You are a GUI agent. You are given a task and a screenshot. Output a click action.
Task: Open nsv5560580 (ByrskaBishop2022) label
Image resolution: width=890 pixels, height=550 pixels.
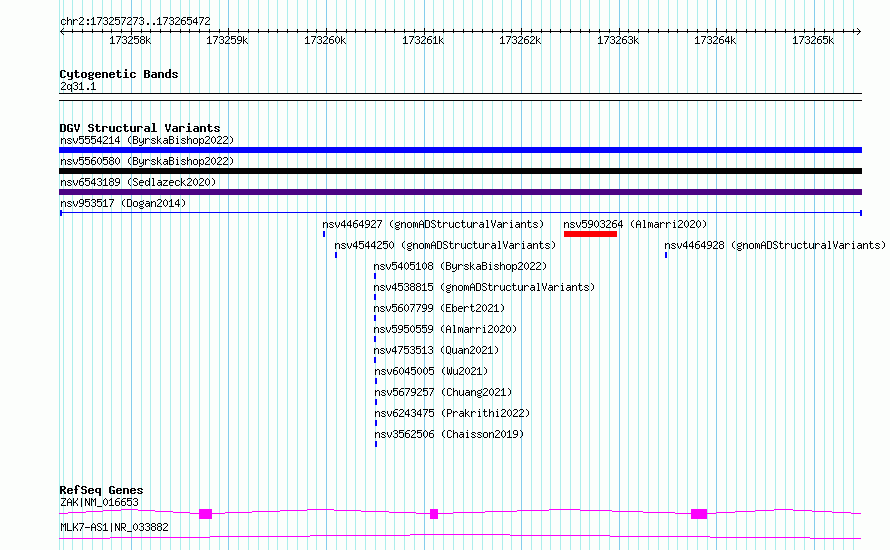pyautogui.click(x=147, y=161)
